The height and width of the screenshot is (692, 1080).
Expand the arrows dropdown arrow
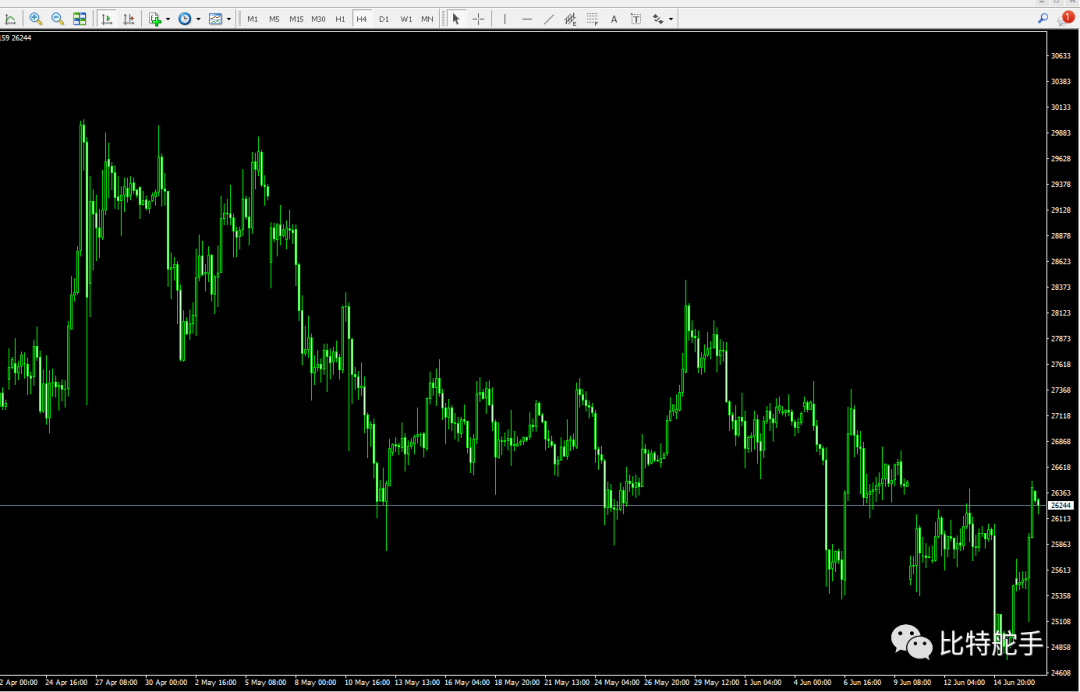tap(671, 19)
